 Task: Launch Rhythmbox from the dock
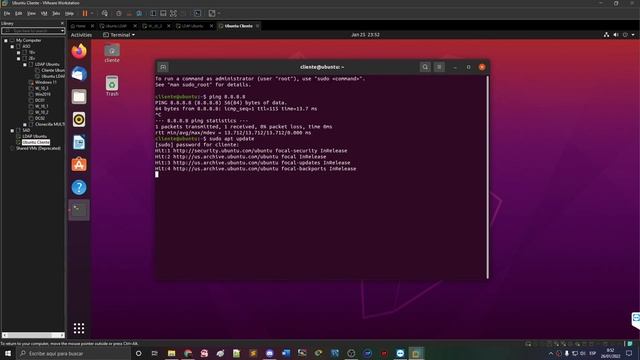click(x=79, y=120)
